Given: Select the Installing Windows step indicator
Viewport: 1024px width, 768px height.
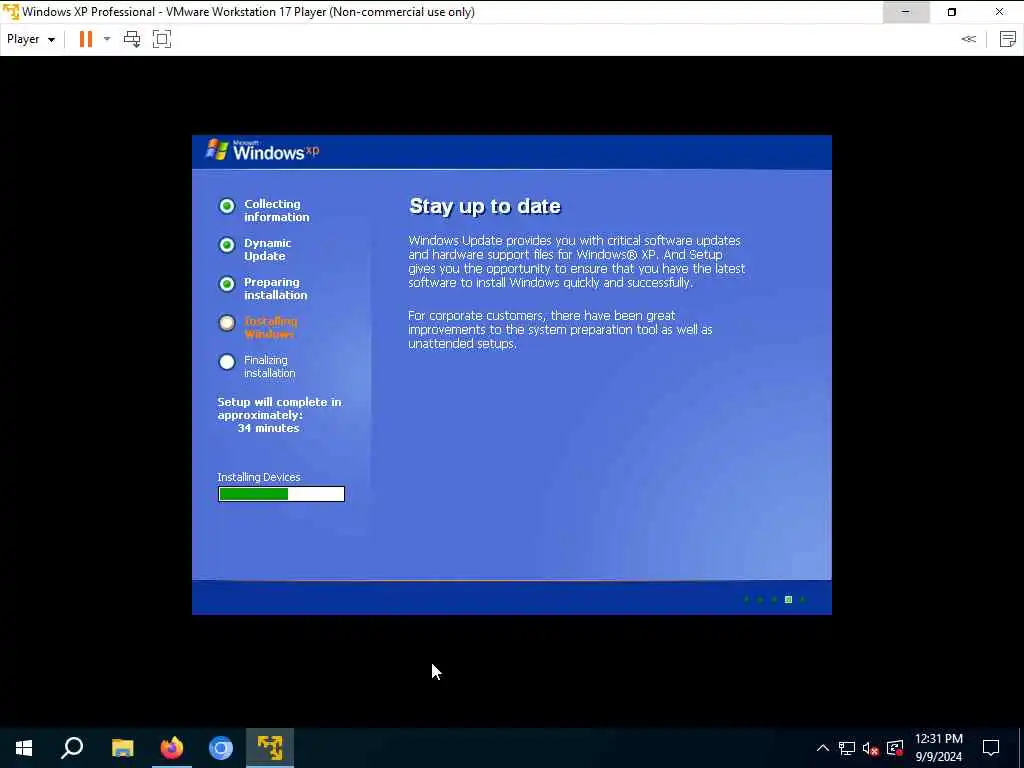Looking at the screenshot, I should click(x=227, y=323).
